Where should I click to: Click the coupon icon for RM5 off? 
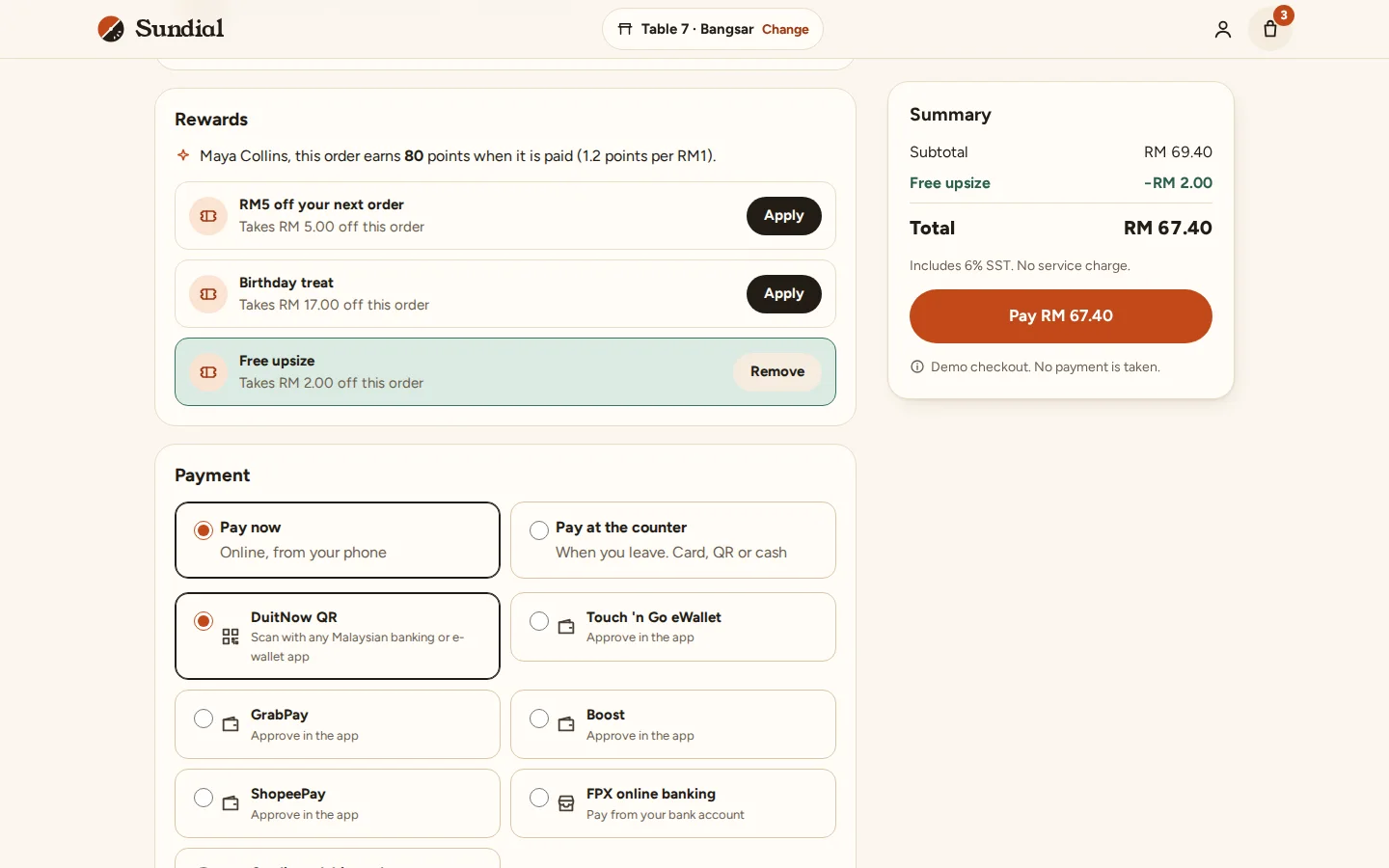point(208,216)
